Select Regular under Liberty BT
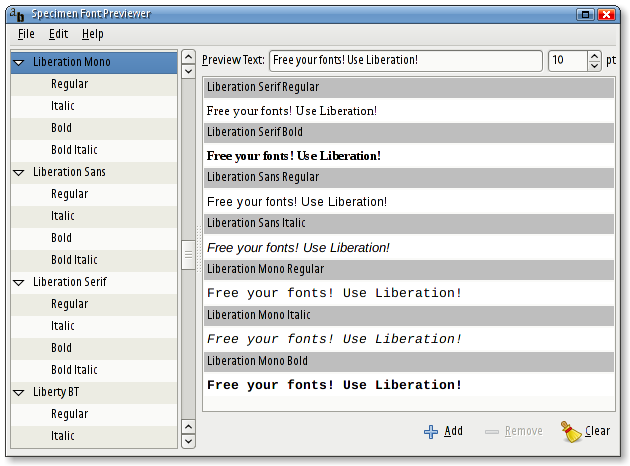 [x=94, y=415]
